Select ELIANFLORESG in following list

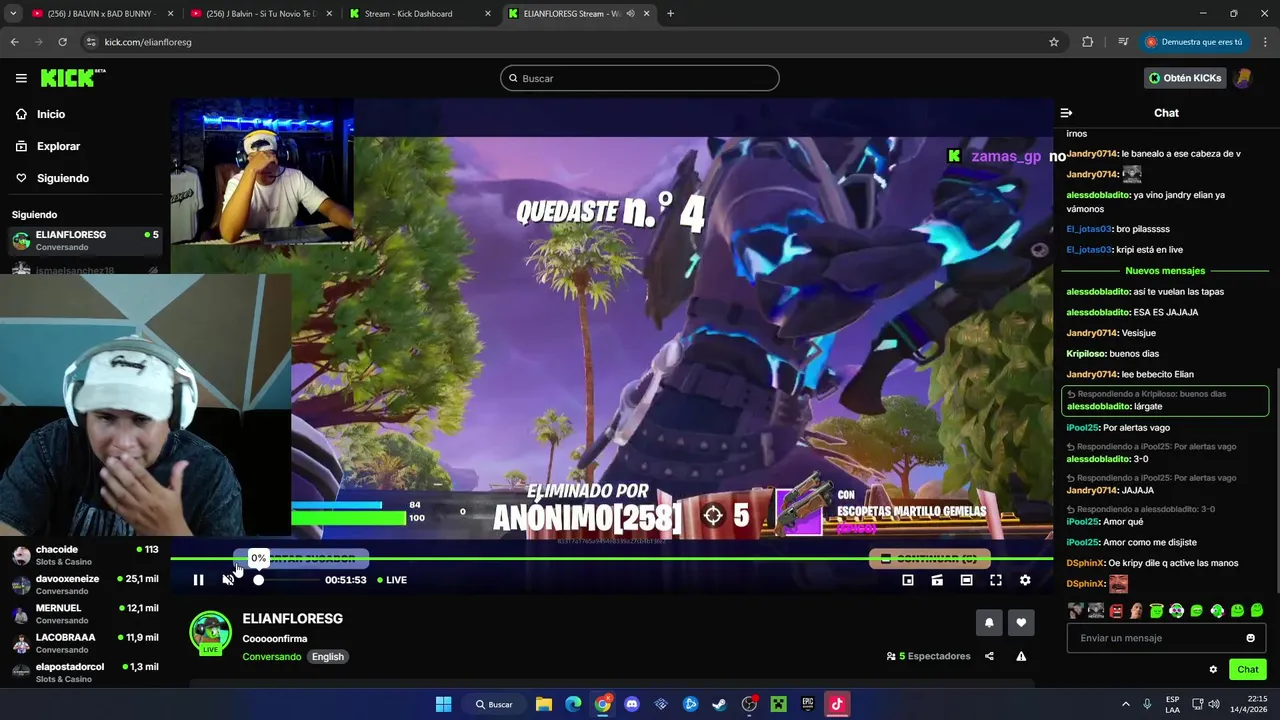pos(84,240)
